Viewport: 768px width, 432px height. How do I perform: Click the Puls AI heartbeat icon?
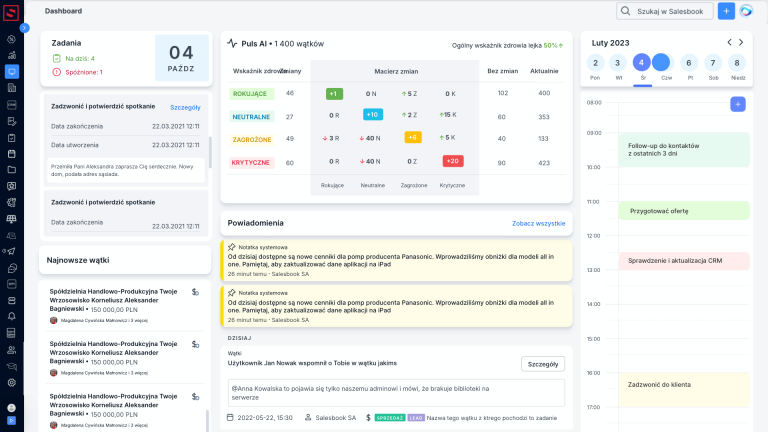pyautogui.click(x=232, y=43)
